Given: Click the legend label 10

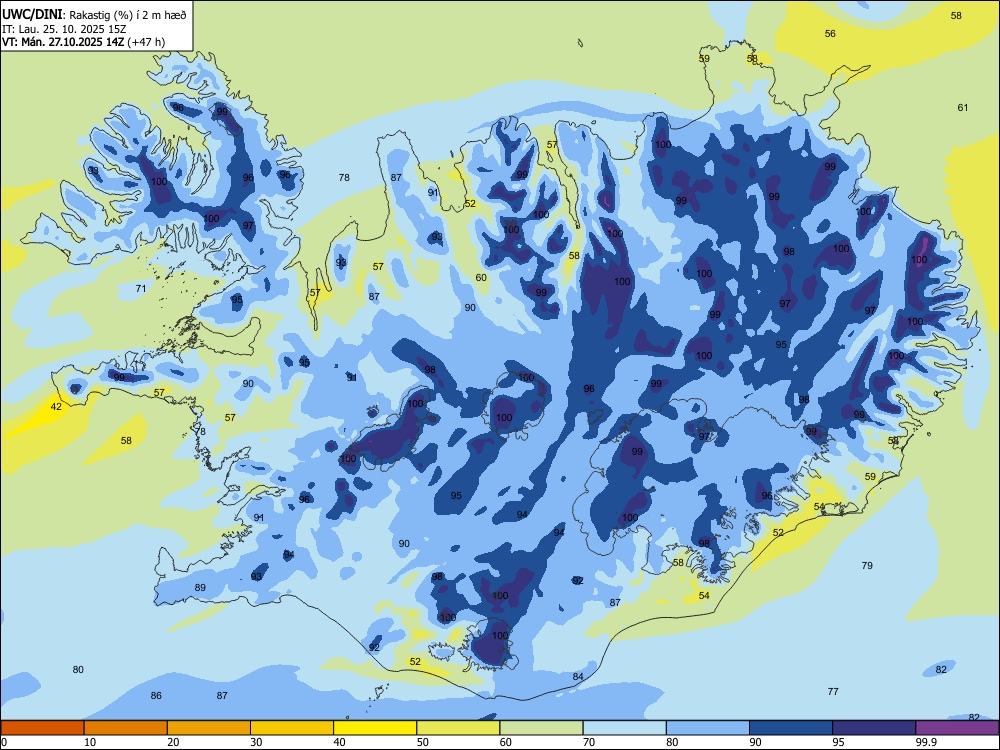Looking at the screenshot, I should click(90, 742).
